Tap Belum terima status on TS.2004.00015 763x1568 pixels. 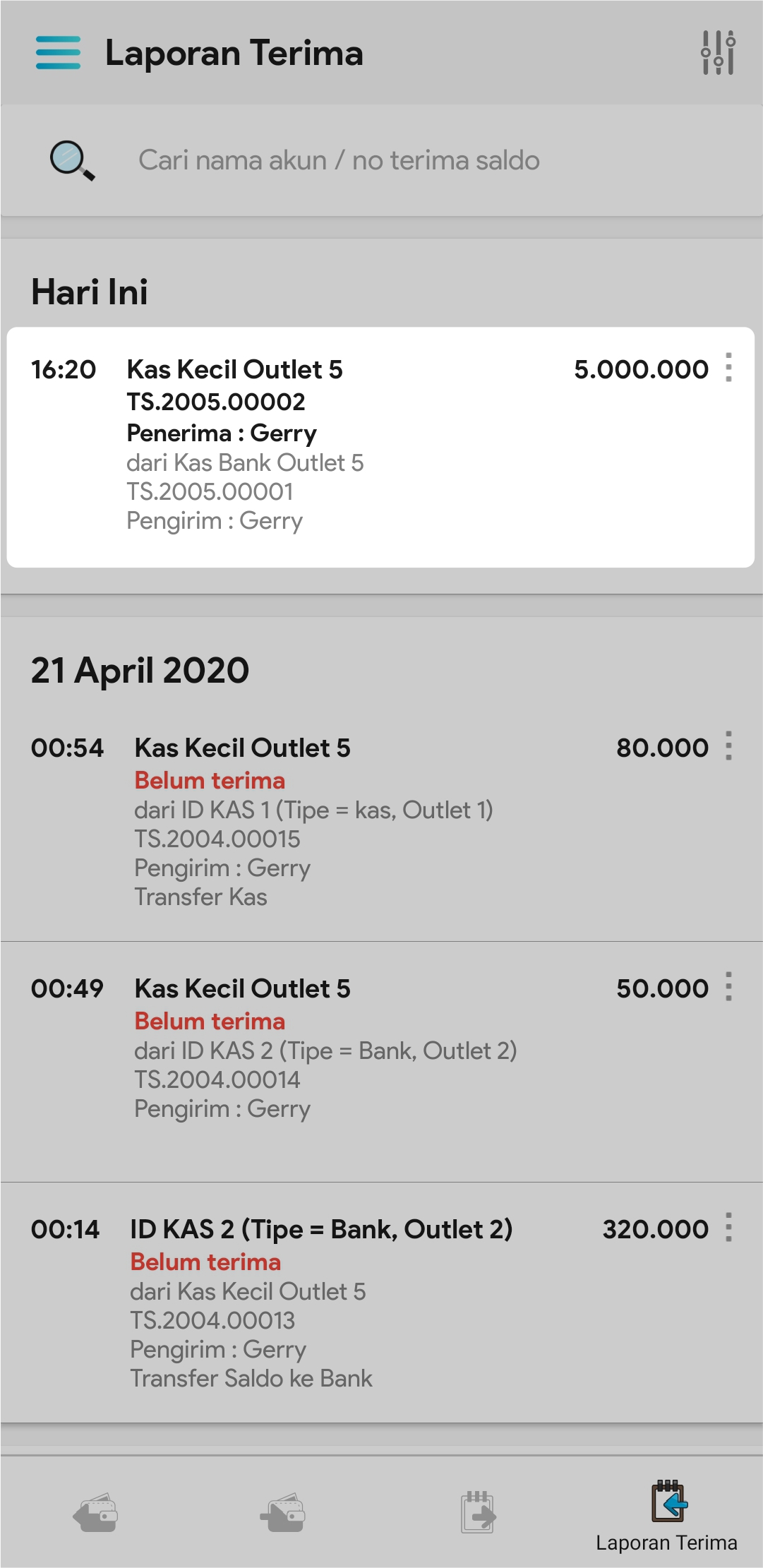210,781
